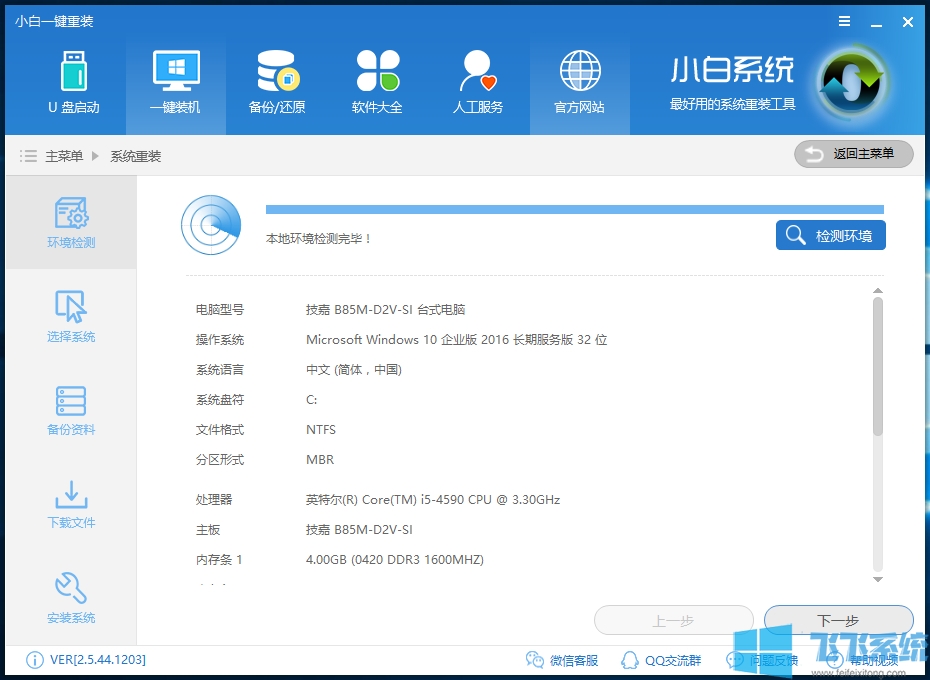Click the 检测环境 button
The width and height of the screenshot is (930, 680).
tap(832, 235)
